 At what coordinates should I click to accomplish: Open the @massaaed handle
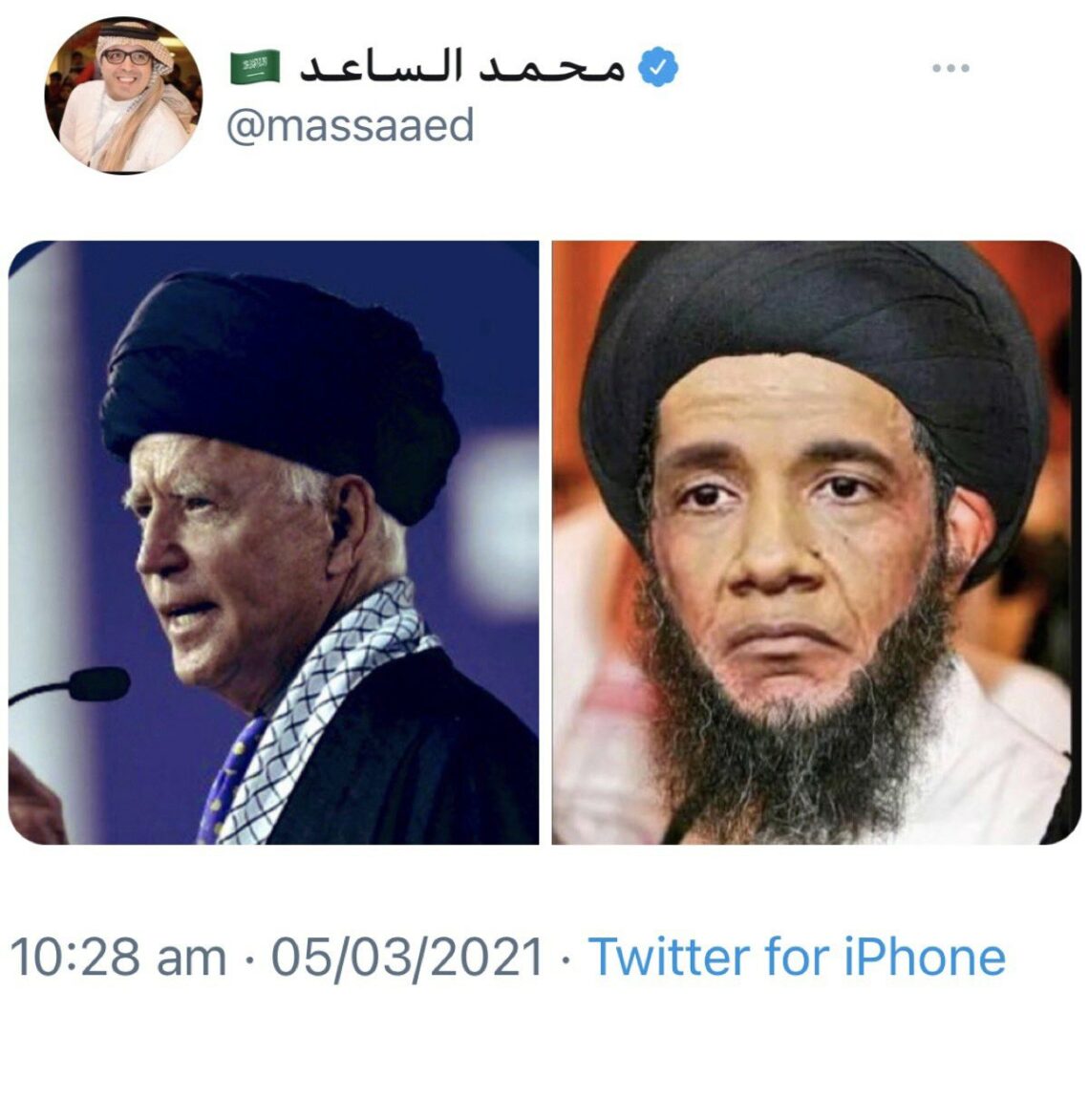350,126
